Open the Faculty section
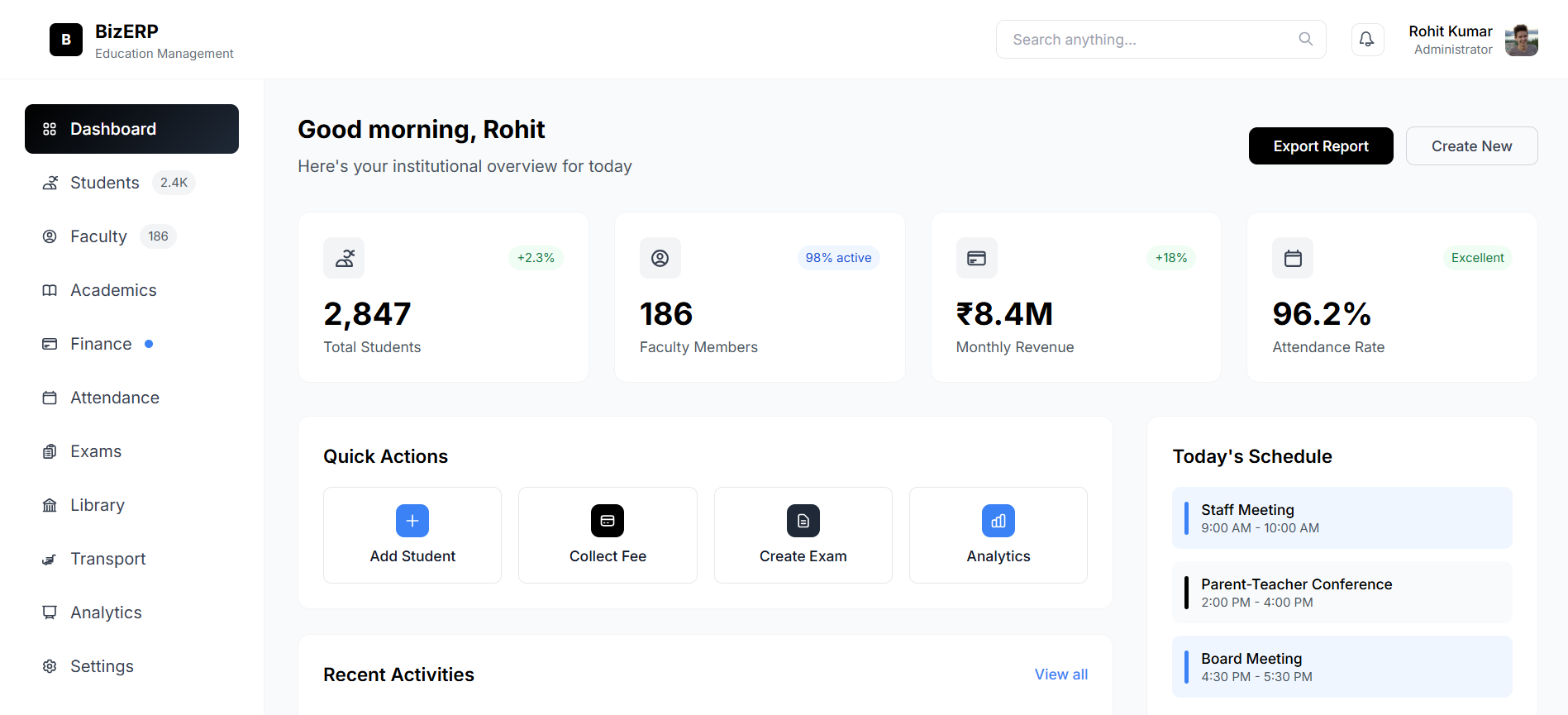The height and width of the screenshot is (715, 1568). click(131, 236)
